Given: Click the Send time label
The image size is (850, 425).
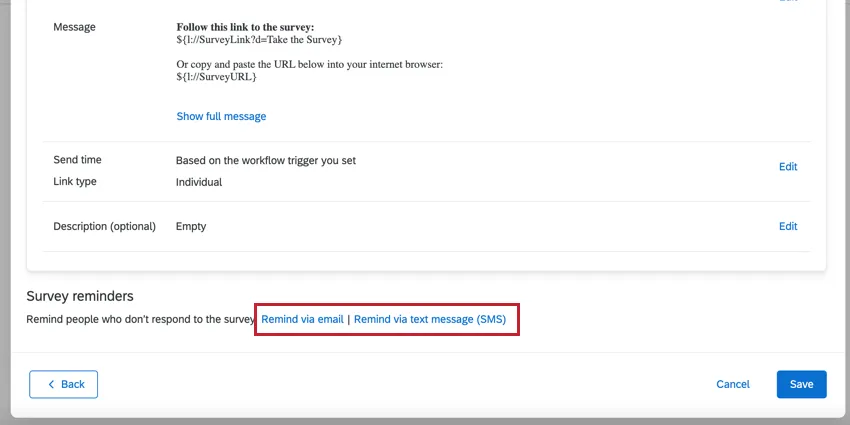Looking at the screenshot, I should coord(77,160).
